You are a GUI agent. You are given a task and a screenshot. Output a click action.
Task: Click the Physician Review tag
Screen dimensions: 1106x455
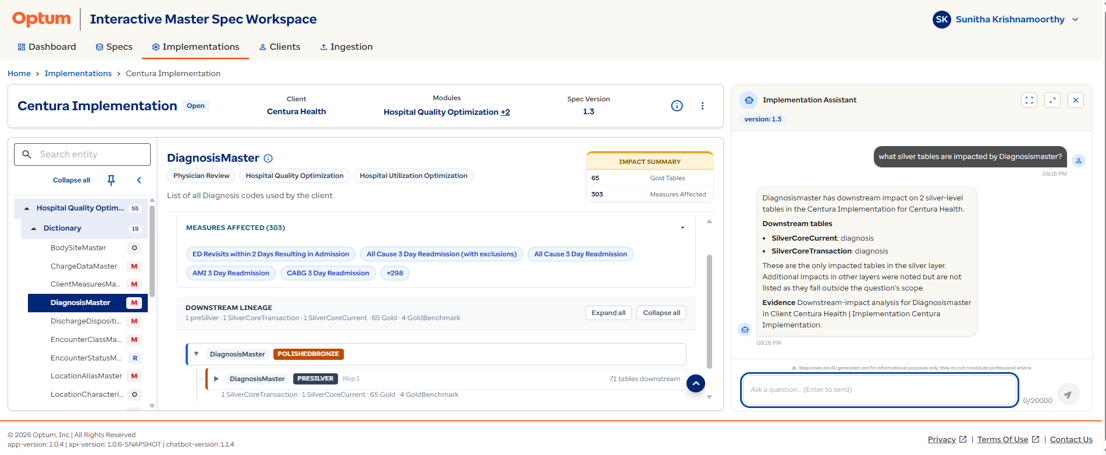(200, 176)
